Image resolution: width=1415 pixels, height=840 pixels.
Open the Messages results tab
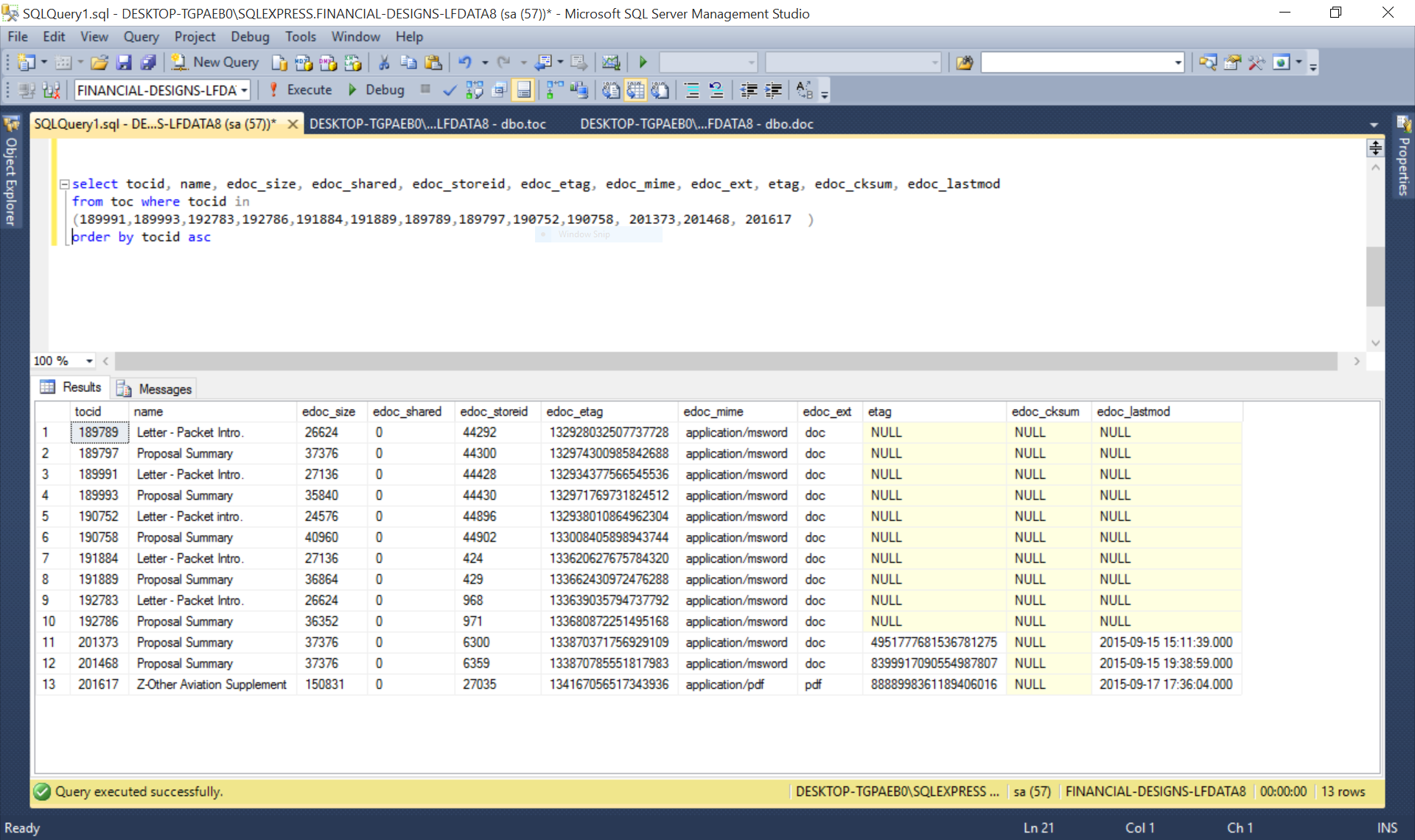(x=155, y=388)
